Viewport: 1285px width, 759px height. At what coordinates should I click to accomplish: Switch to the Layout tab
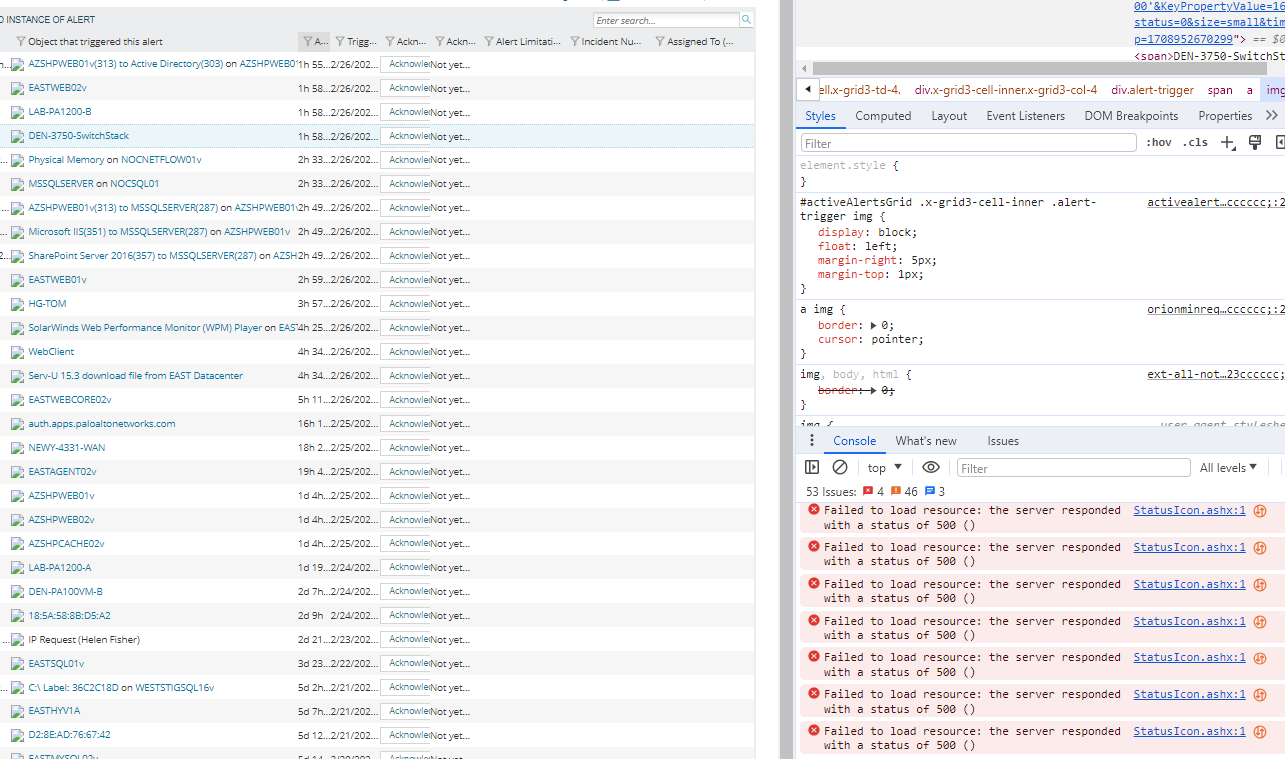click(949, 116)
